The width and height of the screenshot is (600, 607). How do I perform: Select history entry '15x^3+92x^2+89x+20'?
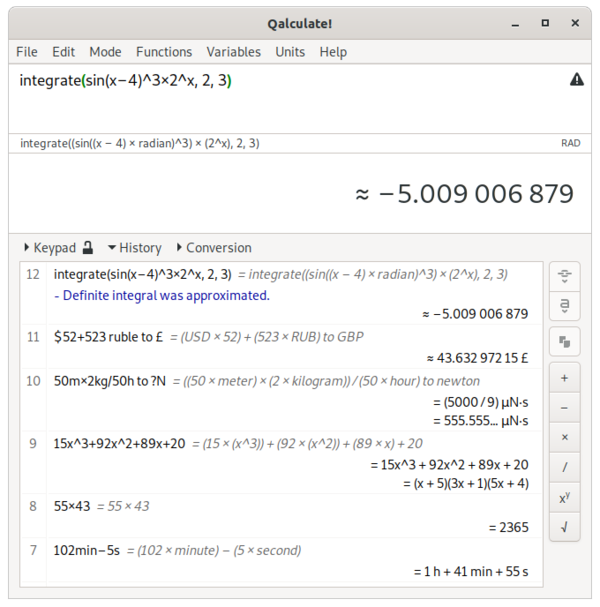[x=119, y=444]
